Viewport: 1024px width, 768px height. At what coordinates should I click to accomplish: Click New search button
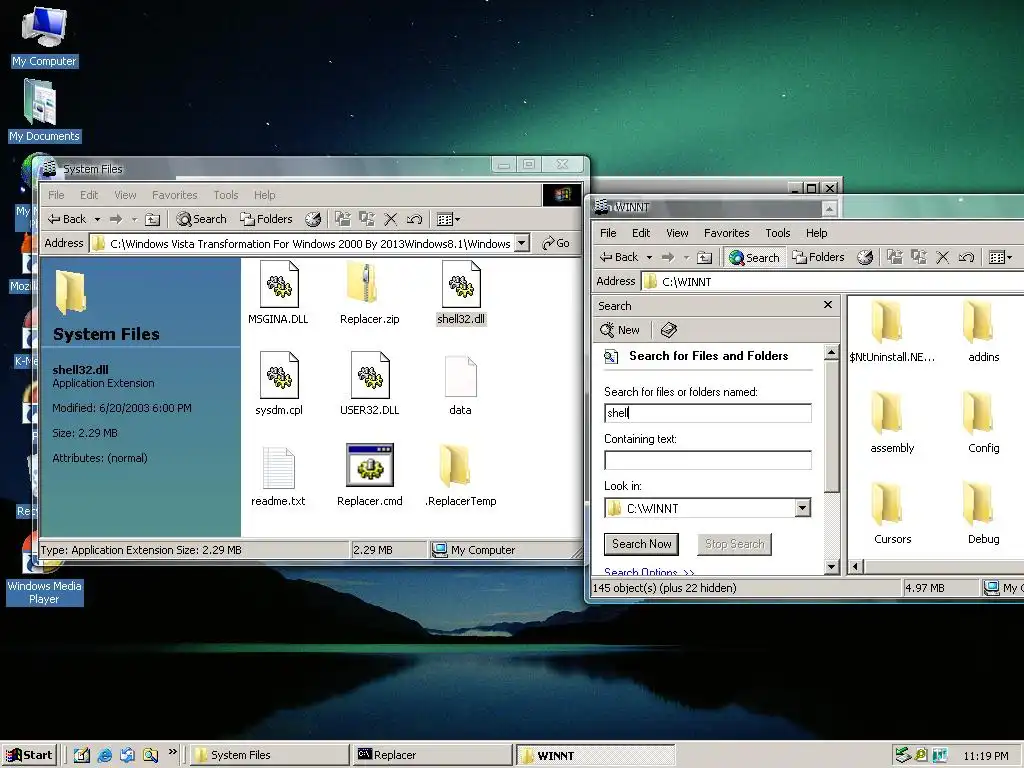tap(620, 330)
